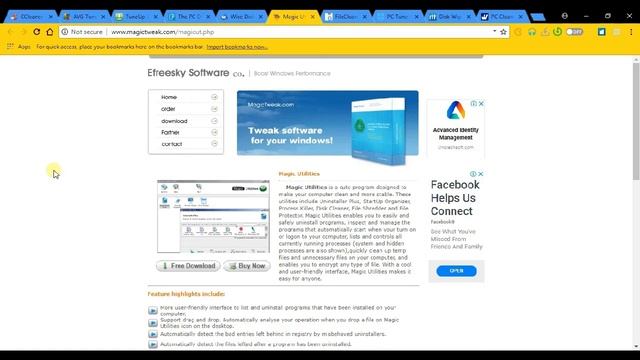Click the browser back arrow

[x=10, y=32]
